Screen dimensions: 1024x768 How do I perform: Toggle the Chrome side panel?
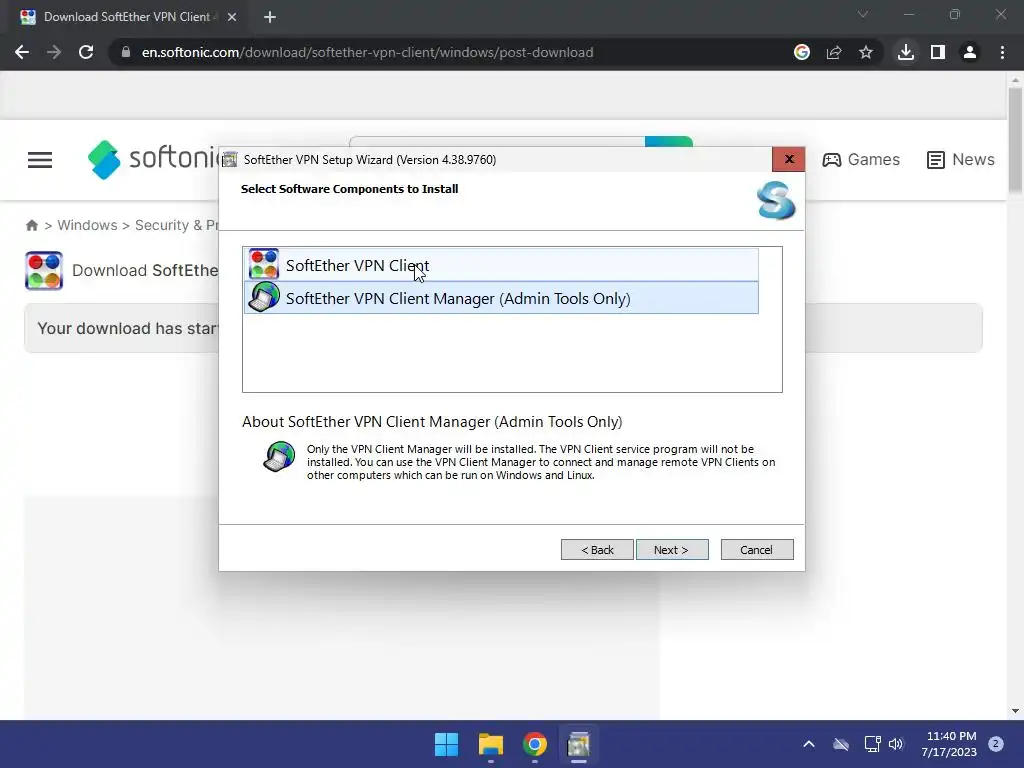click(938, 52)
